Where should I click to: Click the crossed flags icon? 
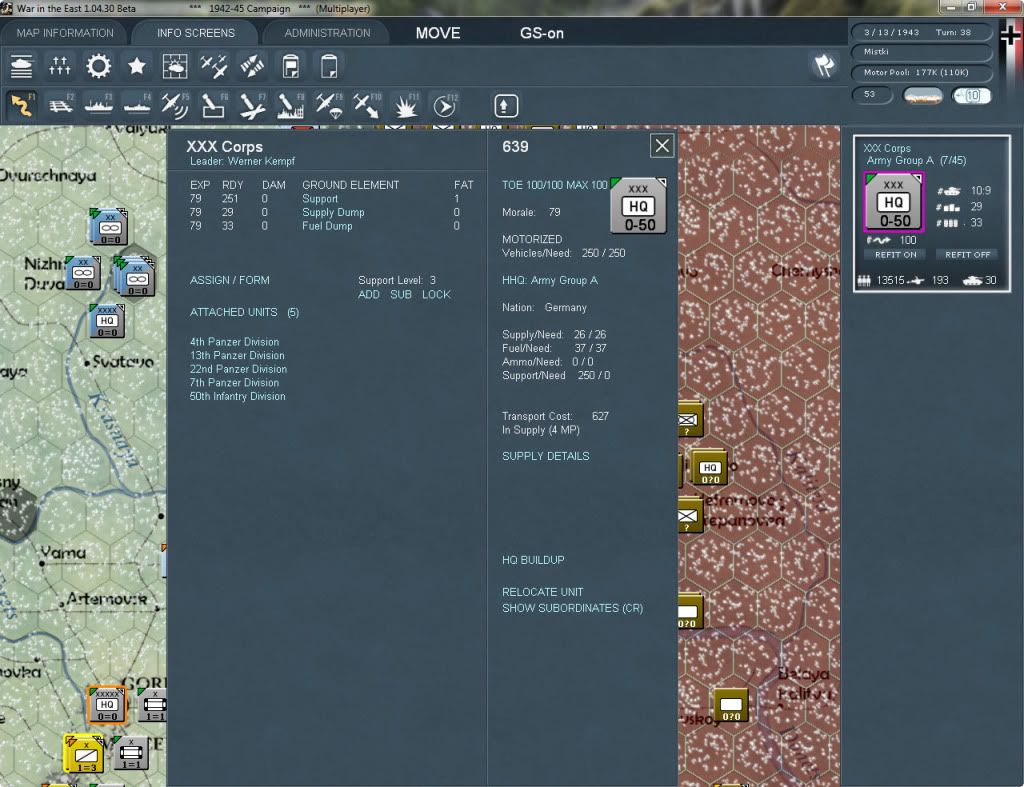click(824, 65)
